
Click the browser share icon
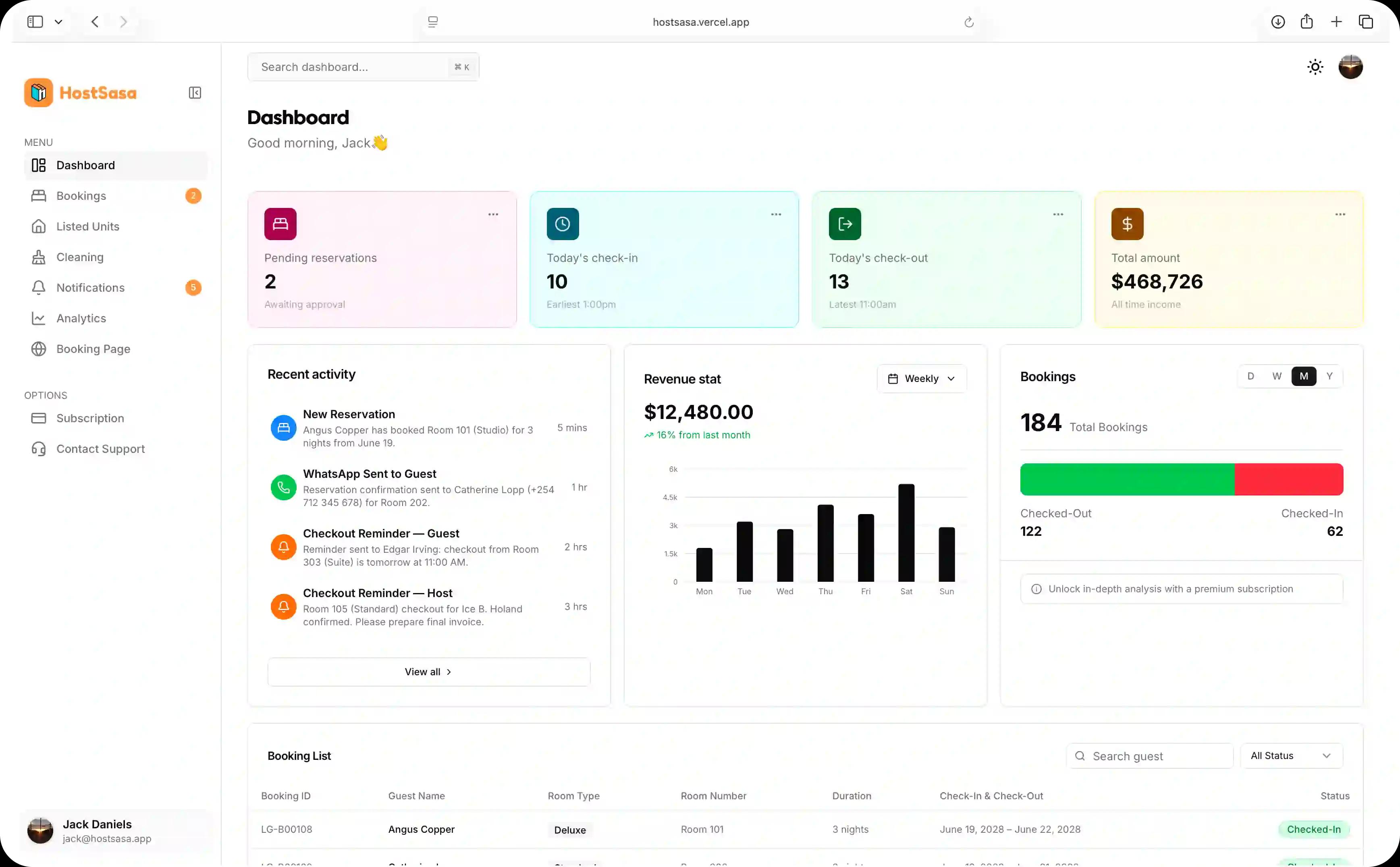pyautogui.click(x=1307, y=22)
